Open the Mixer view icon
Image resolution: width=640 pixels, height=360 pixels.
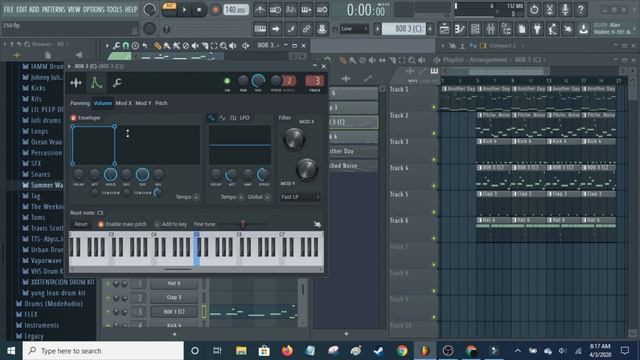point(491,29)
